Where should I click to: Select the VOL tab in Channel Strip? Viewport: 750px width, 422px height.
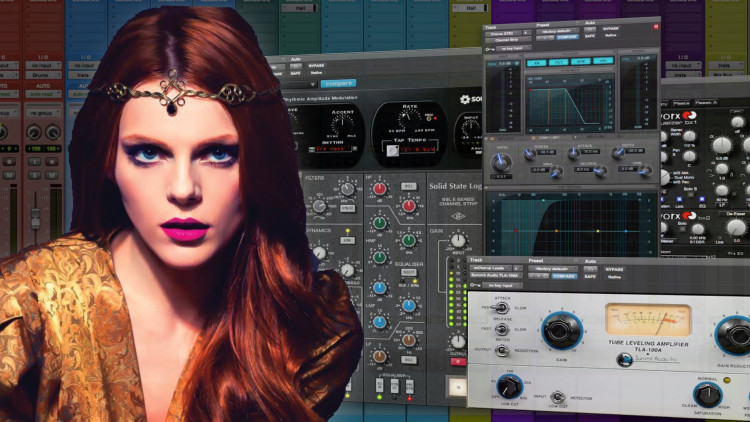[603, 61]
